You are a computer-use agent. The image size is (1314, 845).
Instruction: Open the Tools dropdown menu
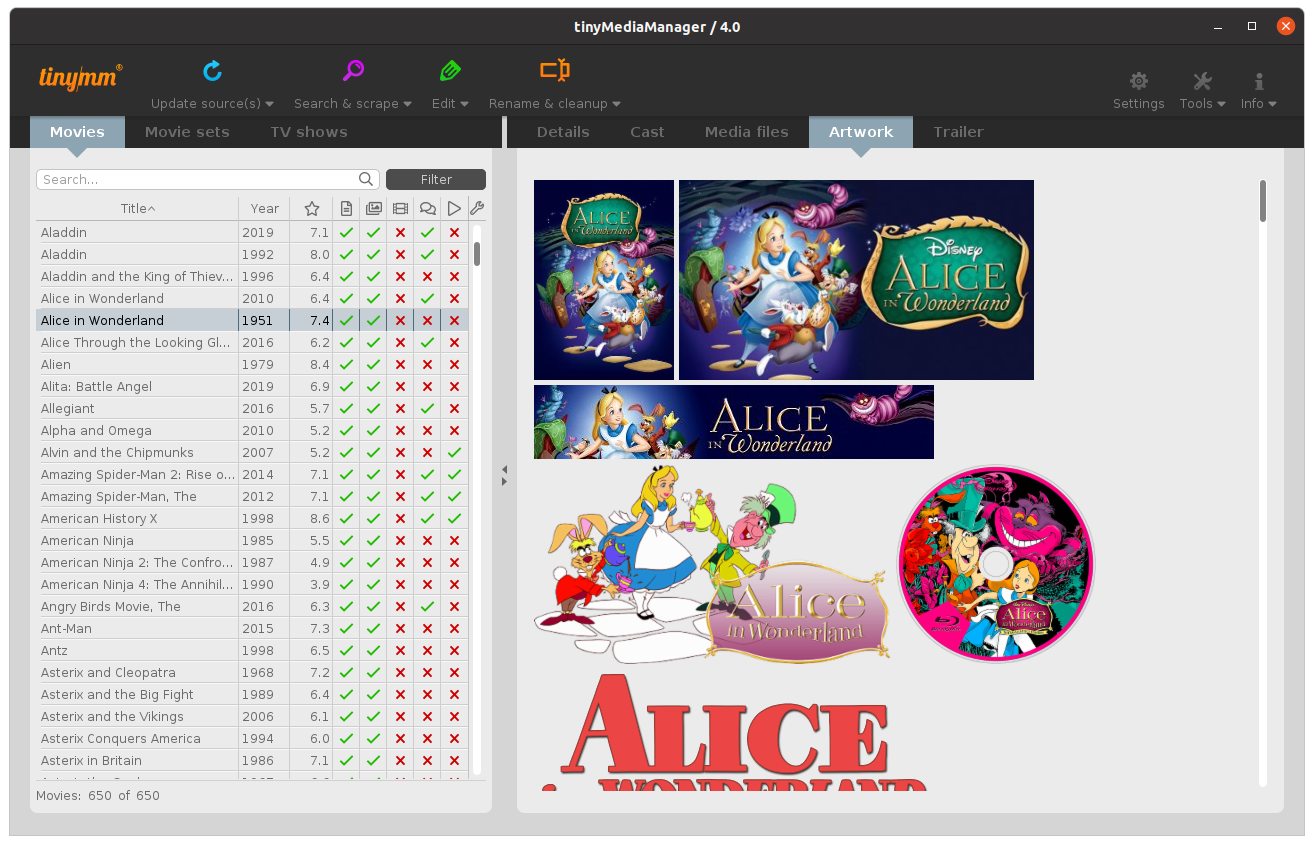point(1202,90)
